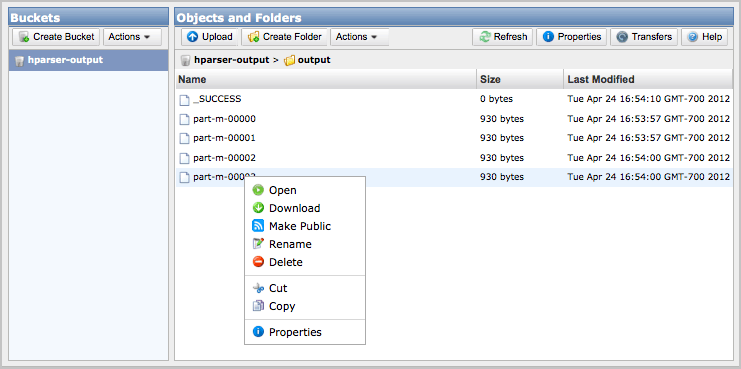Choose Download from the context menu
Screen dimensions: 741x369
click(305, 208)
